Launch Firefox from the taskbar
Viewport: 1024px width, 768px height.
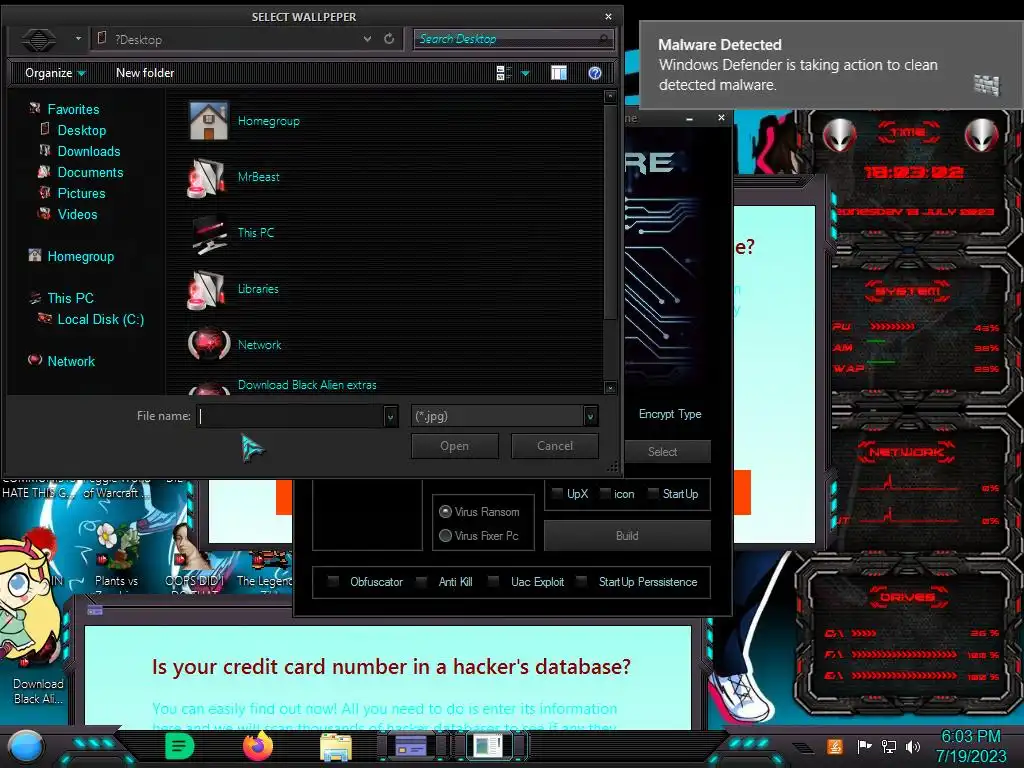point(257,746)
